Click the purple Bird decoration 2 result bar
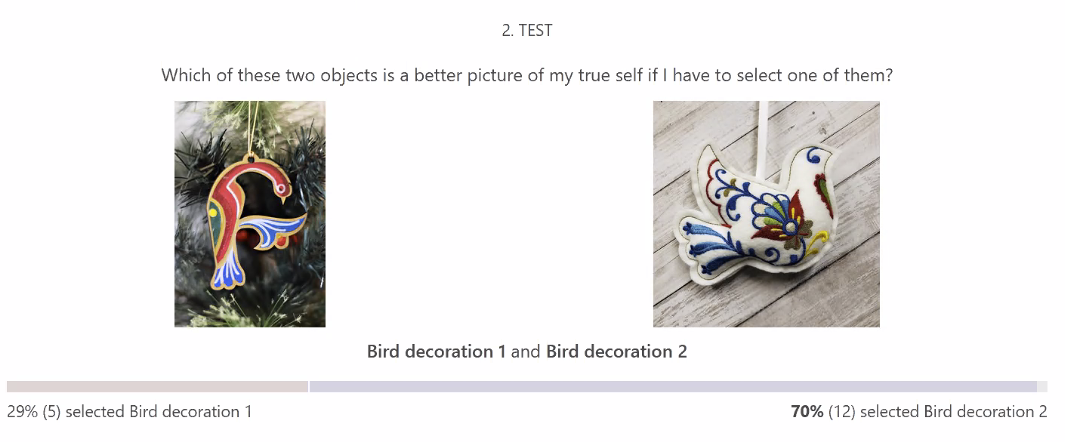 [x=673, y=386]
